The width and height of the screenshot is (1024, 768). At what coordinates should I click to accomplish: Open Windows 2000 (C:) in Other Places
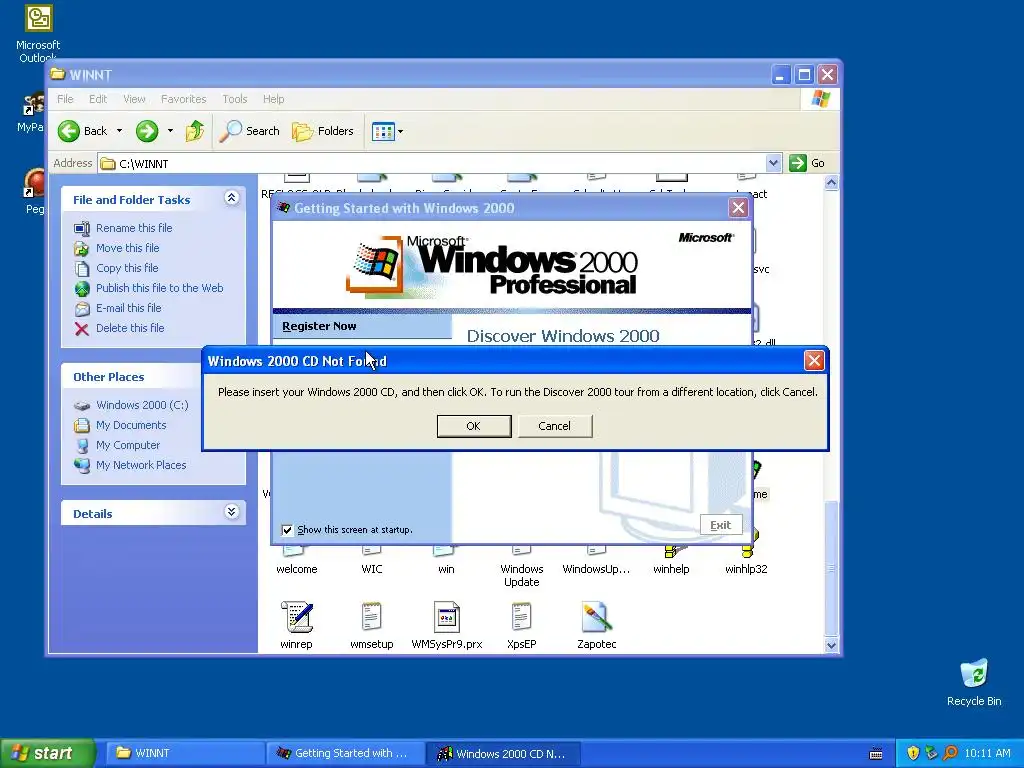coord(142,405)
